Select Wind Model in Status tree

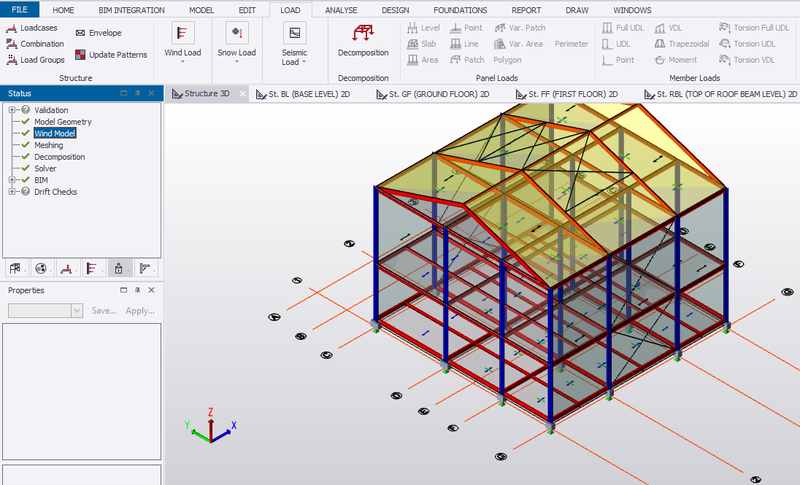pyautogui.click(x=55, y=133)
